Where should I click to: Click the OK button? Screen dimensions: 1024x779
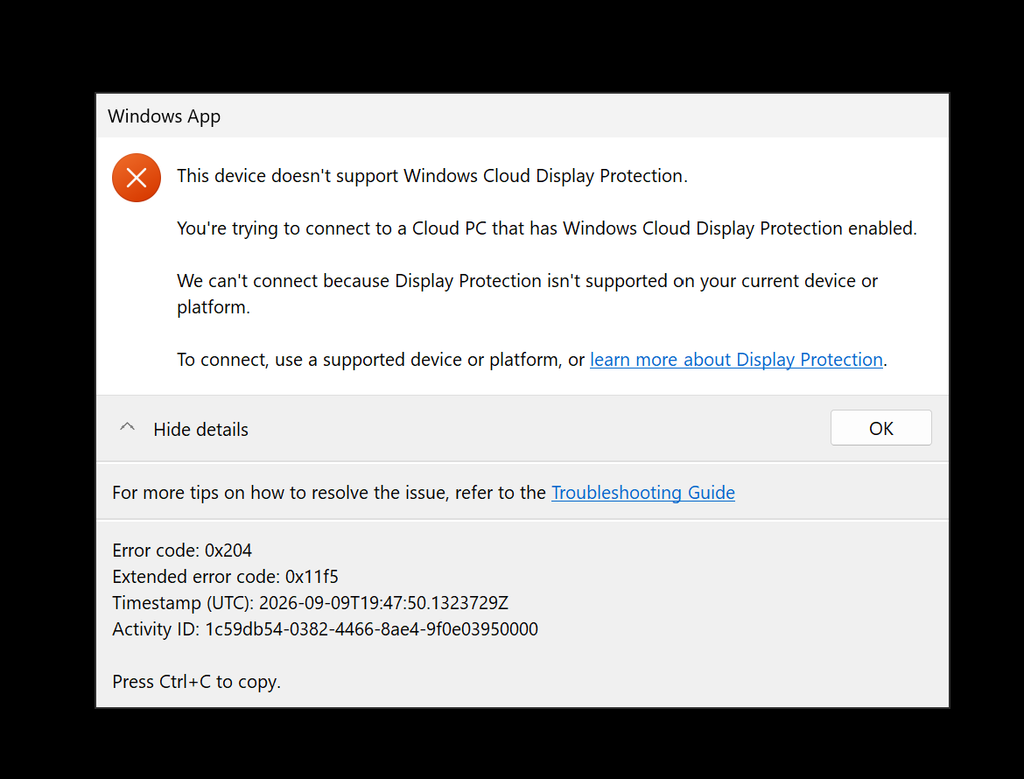pos(880,428)
